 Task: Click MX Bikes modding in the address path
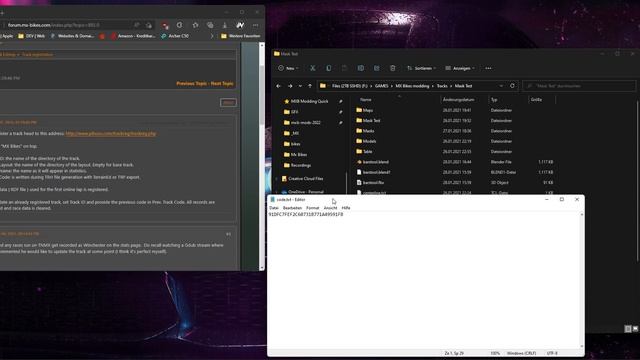[412, 86]
